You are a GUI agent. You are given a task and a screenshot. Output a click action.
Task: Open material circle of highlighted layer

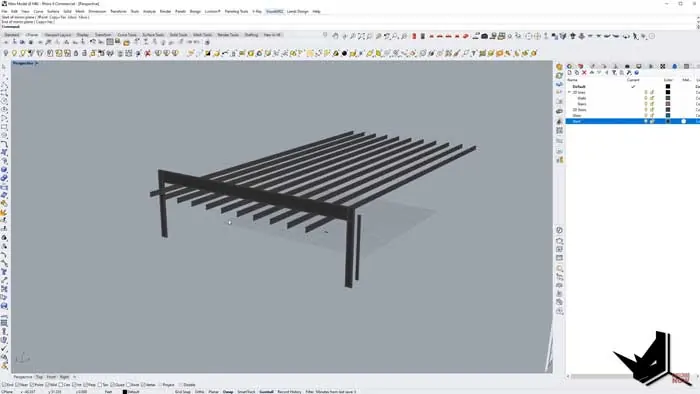pos(683,121)
